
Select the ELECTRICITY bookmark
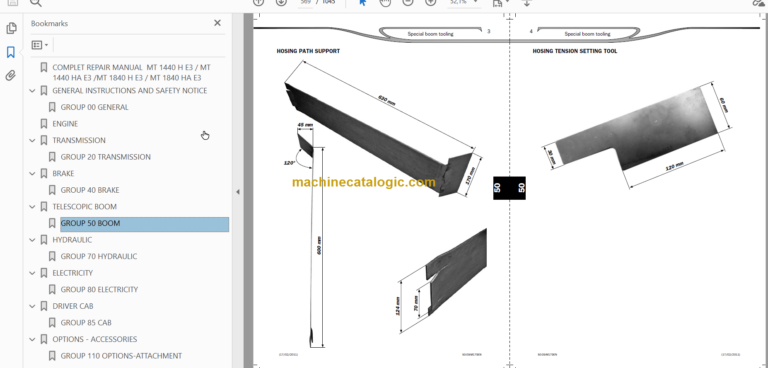click(72, 273)
